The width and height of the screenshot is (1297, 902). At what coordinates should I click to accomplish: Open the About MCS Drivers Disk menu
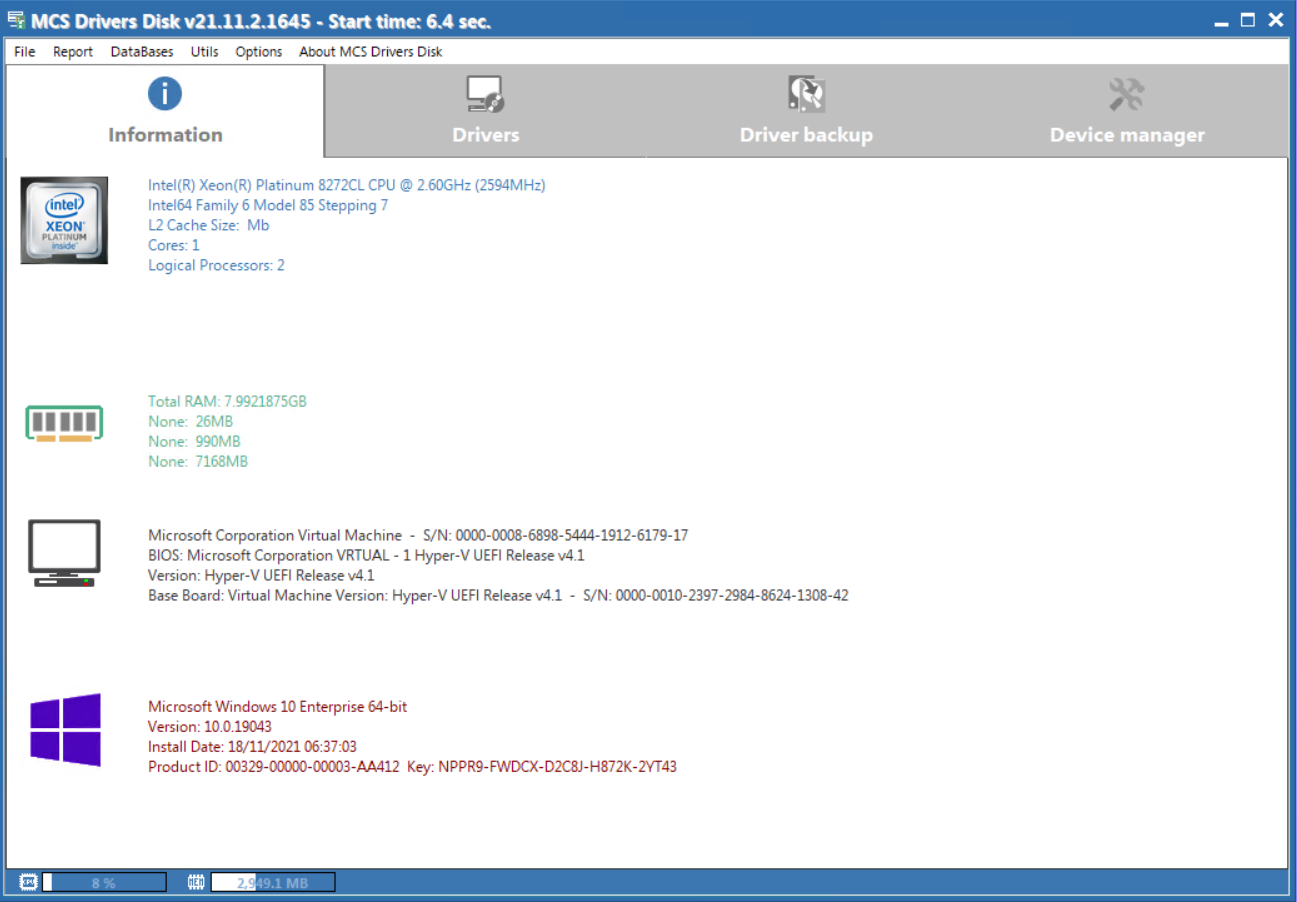[370, 51]
